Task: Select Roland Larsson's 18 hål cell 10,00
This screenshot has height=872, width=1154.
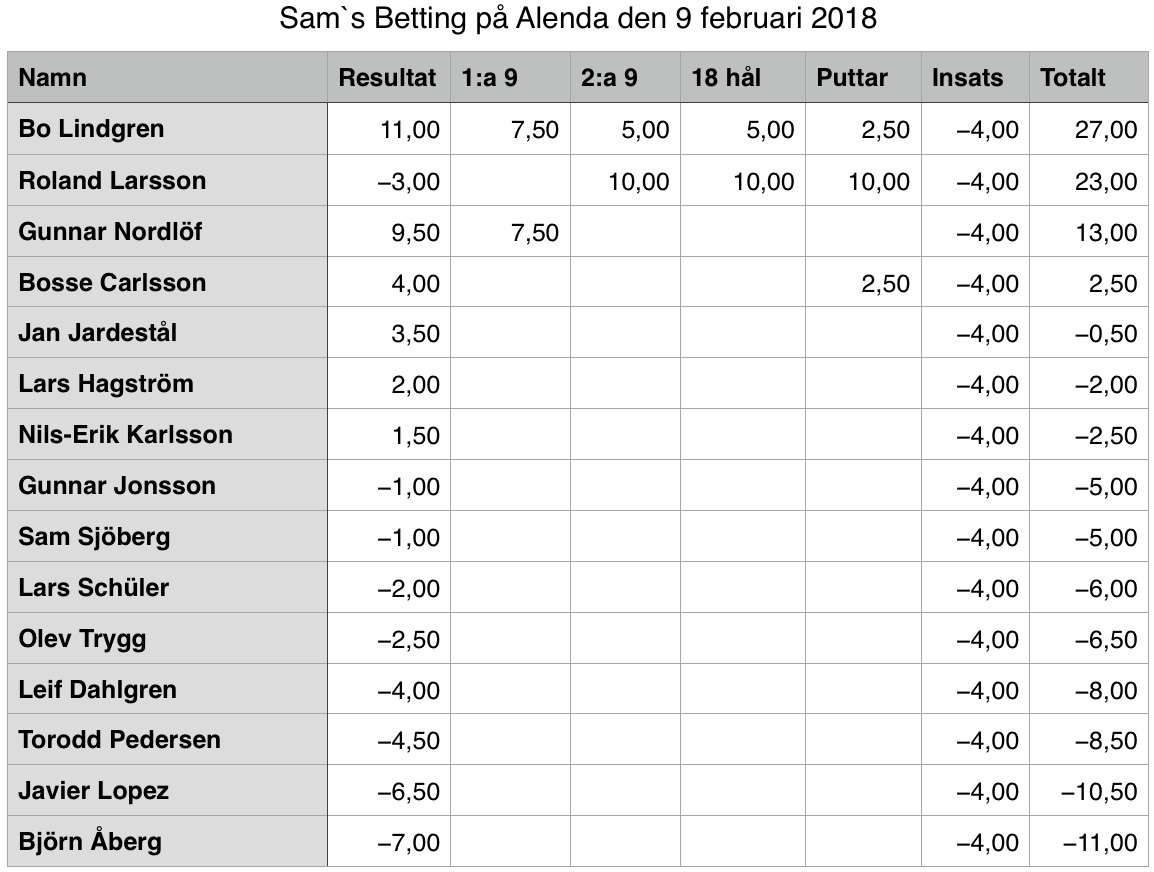Action: click(743, 180)
